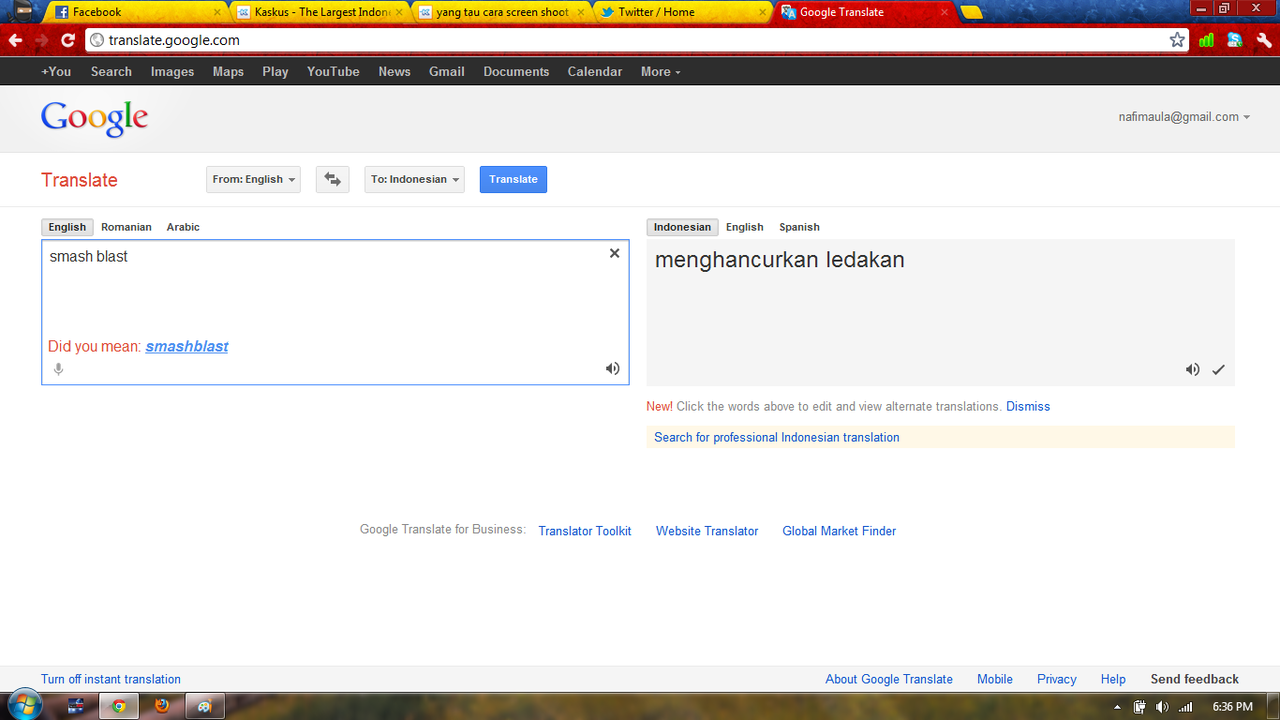
Task: Select Indonesian as target language
Action: [682, 227]
